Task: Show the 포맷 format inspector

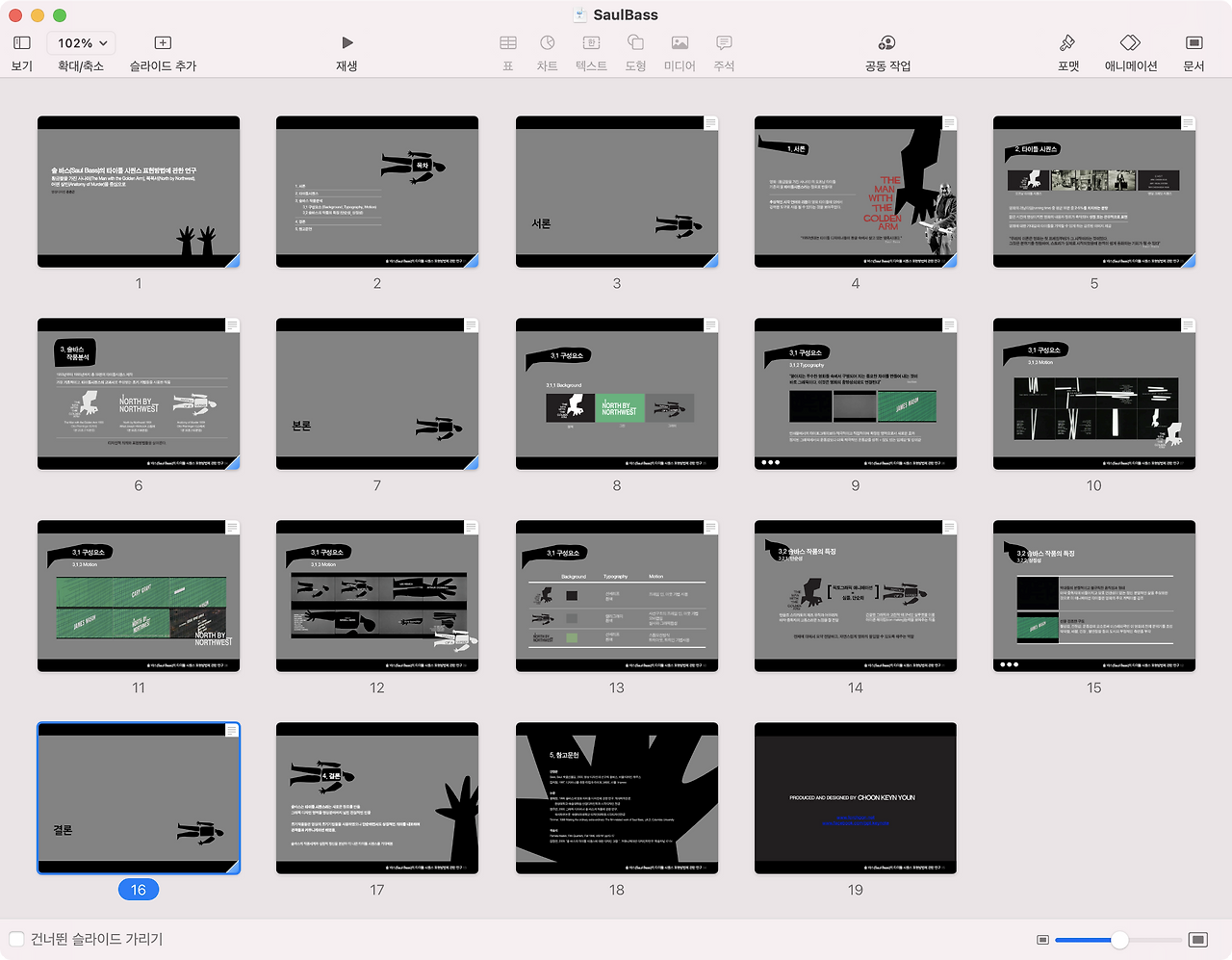Action: (1067, 43)
